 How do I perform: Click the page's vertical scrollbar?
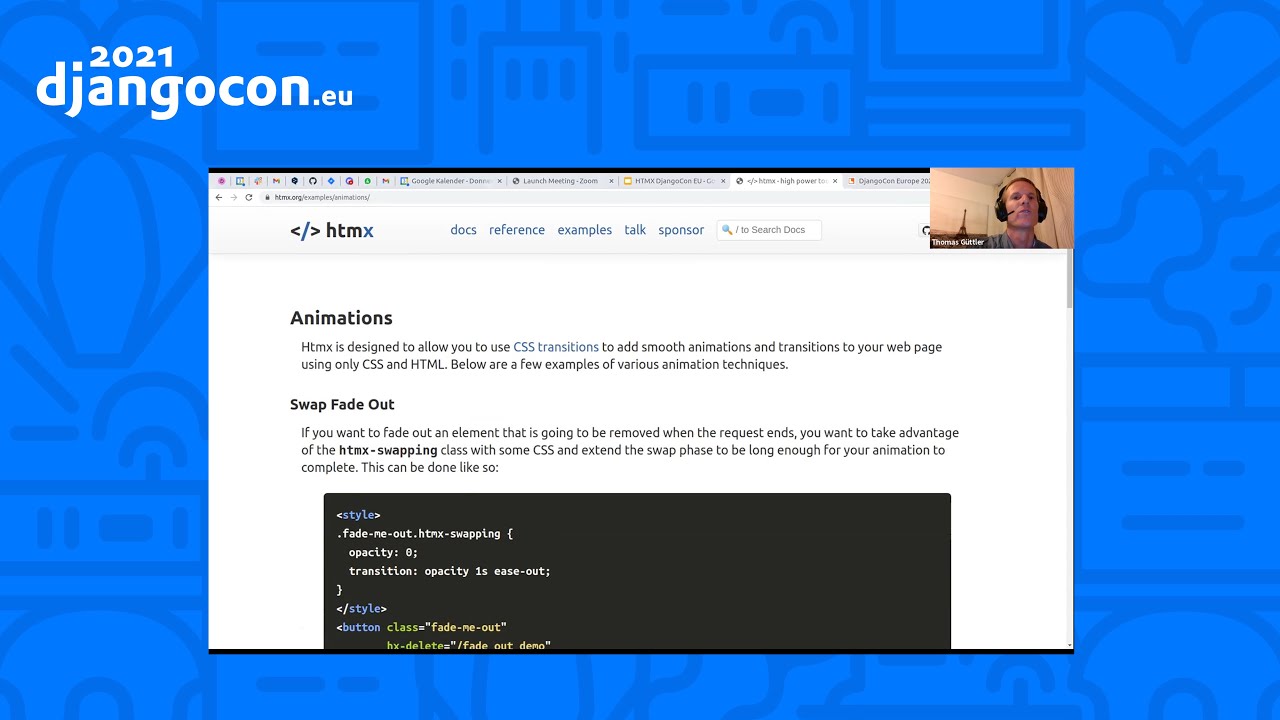[x=1069, y=278]
